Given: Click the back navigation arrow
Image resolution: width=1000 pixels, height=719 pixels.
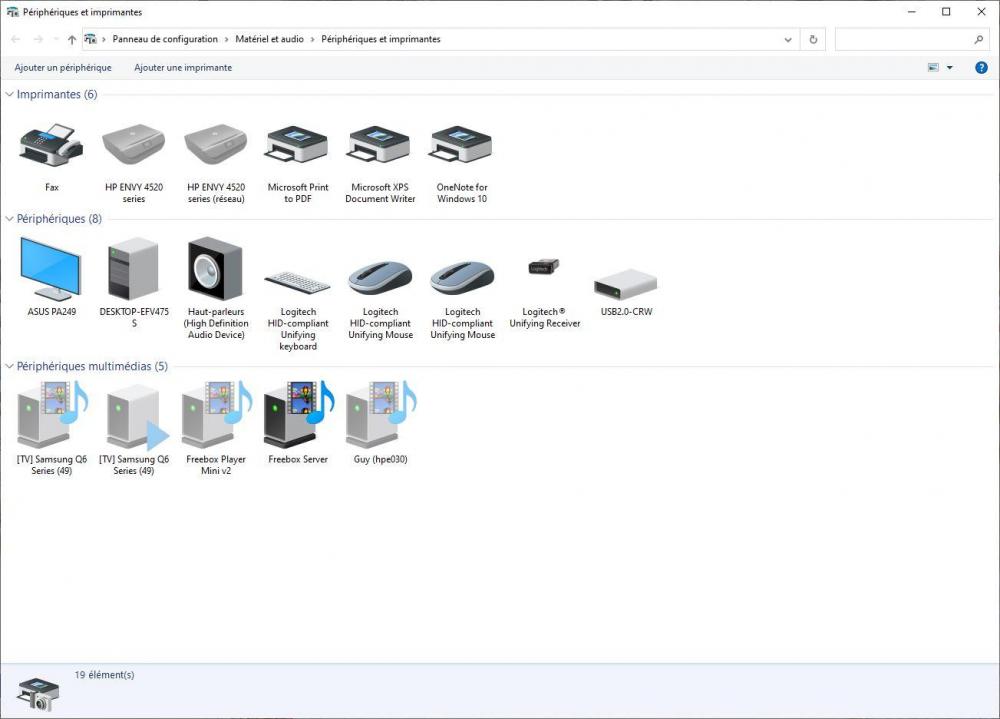Looking at the screenshot, I should (16, 40).
